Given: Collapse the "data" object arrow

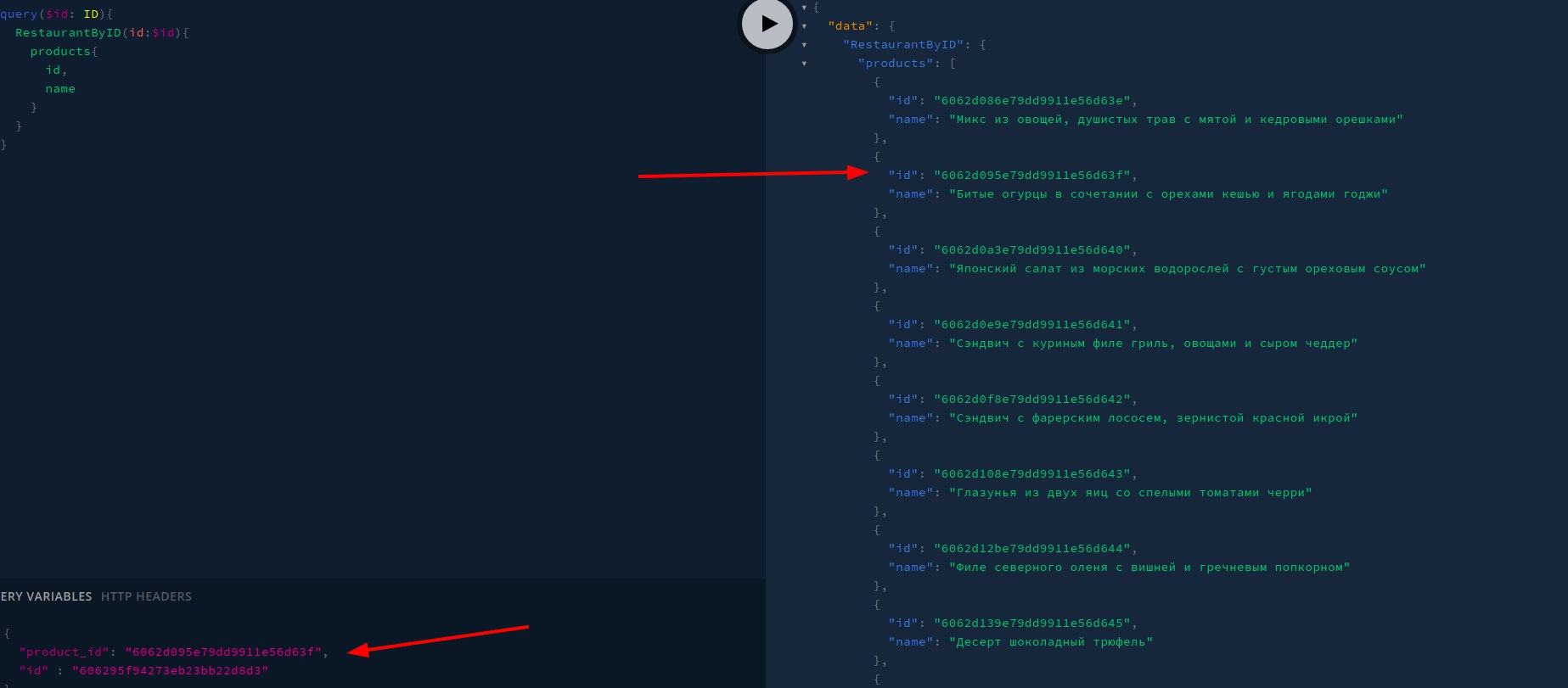Looking at the screenshot, I should pos(804,26).
